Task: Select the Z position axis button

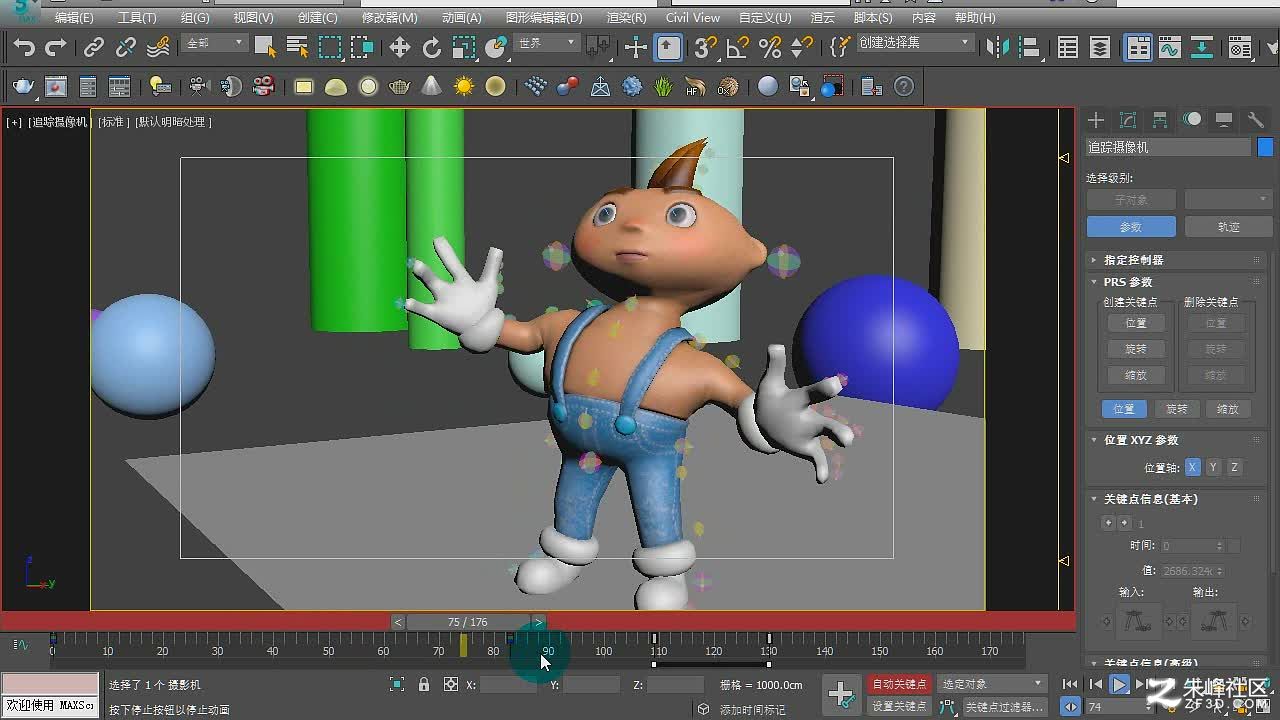Action: coord(1234,467)
